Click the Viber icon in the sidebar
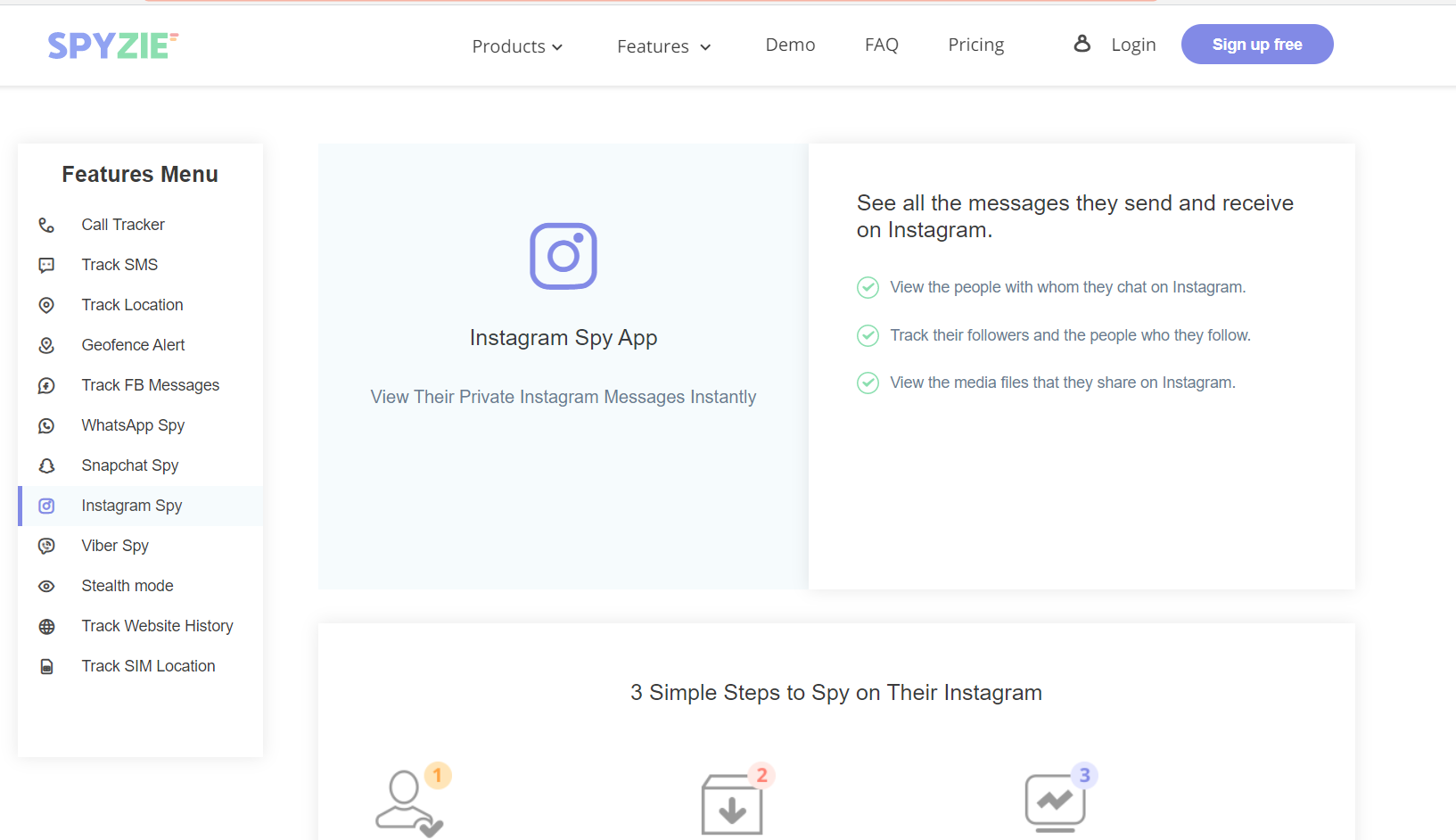This screenshot has height=840, width=1456. pyautogui.click(x=46, y=546)
